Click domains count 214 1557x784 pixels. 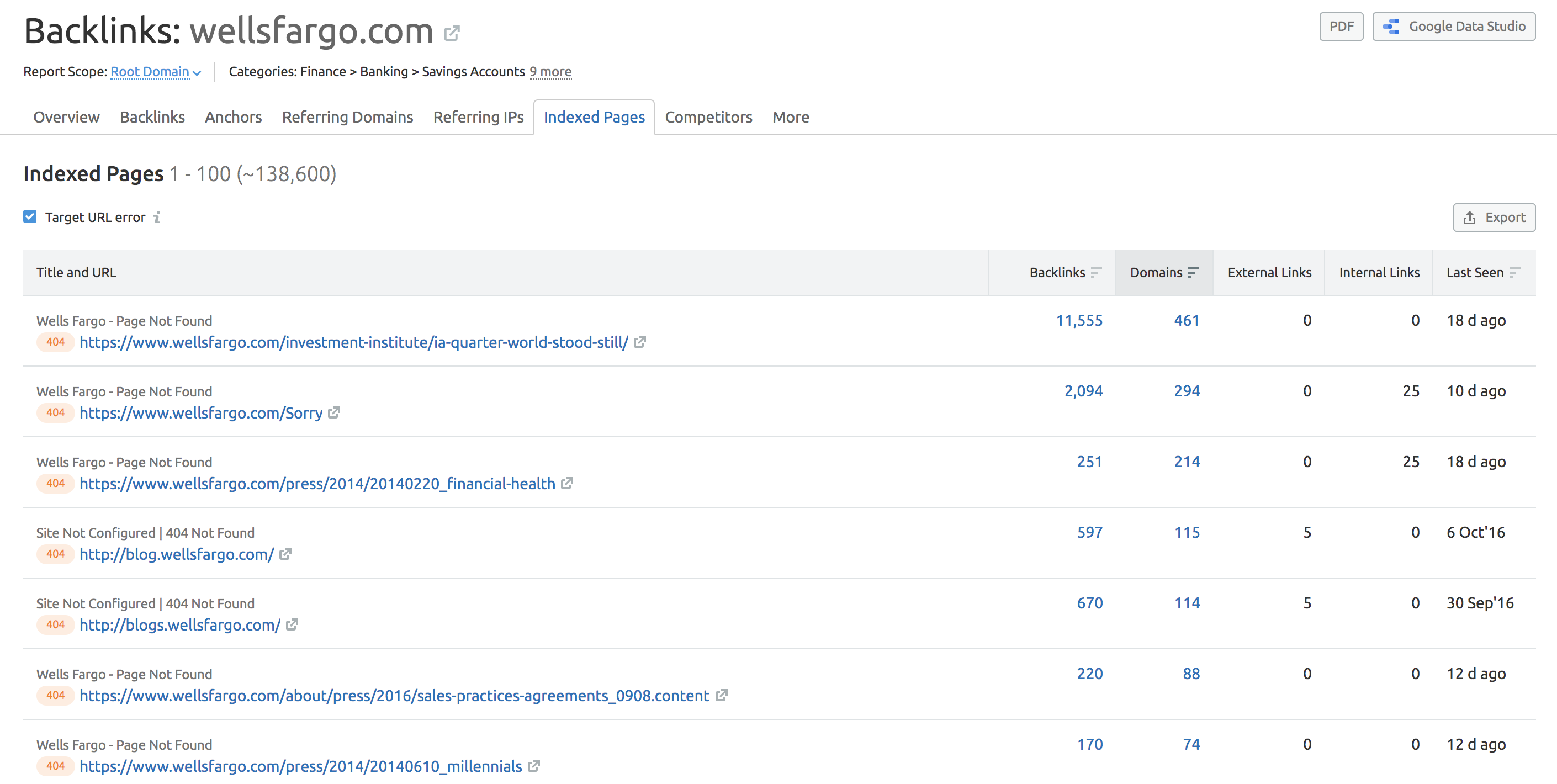coord(1187,462)
